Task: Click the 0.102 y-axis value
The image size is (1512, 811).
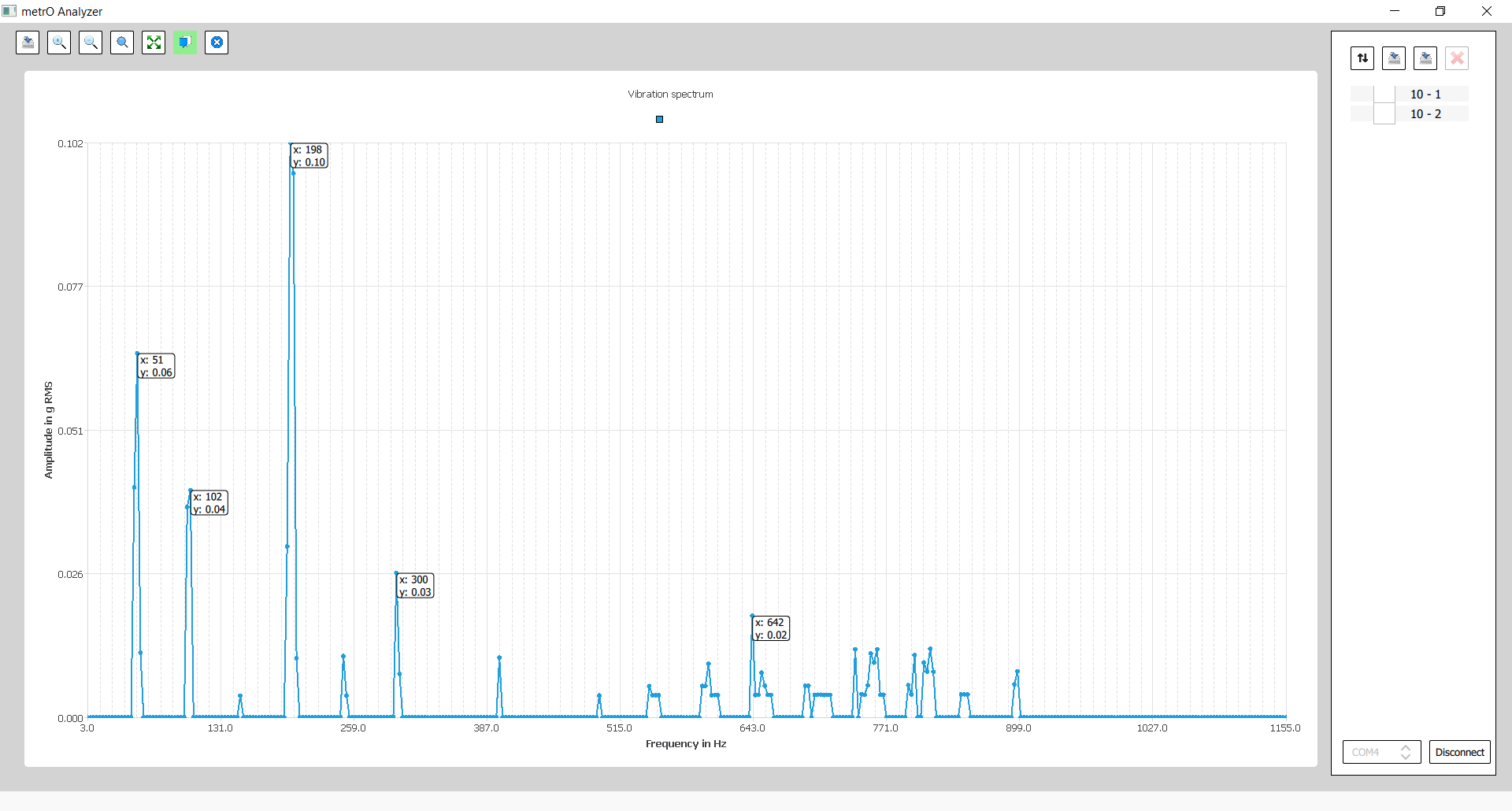Action: (70, 144)
